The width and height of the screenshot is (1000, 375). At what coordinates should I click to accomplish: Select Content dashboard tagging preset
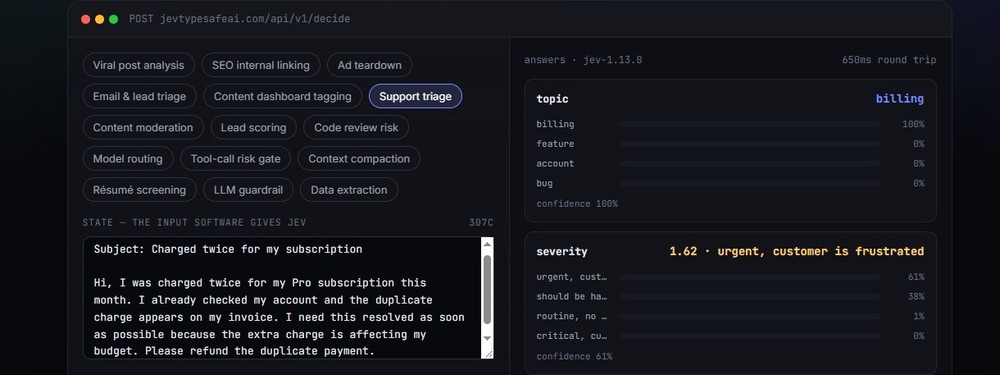[283, 96]
